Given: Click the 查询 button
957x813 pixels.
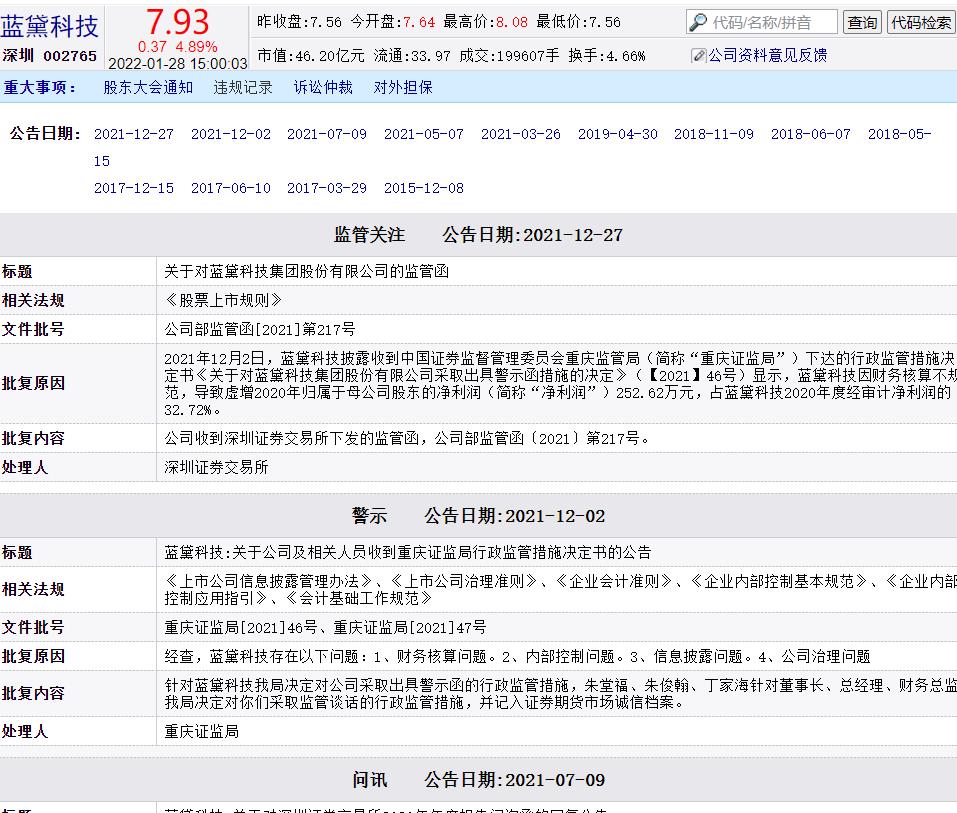Looking at the screenshot, I should click(862, 23).
